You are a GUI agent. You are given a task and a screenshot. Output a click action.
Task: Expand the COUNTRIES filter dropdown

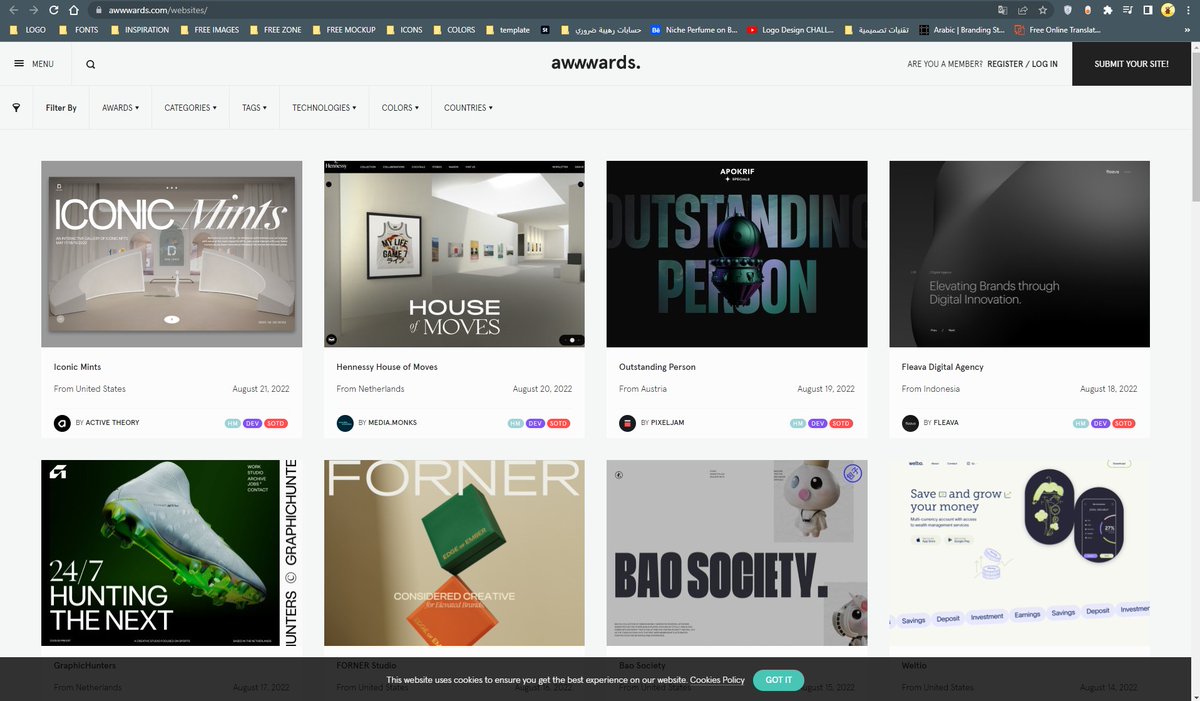coord(468,107)
